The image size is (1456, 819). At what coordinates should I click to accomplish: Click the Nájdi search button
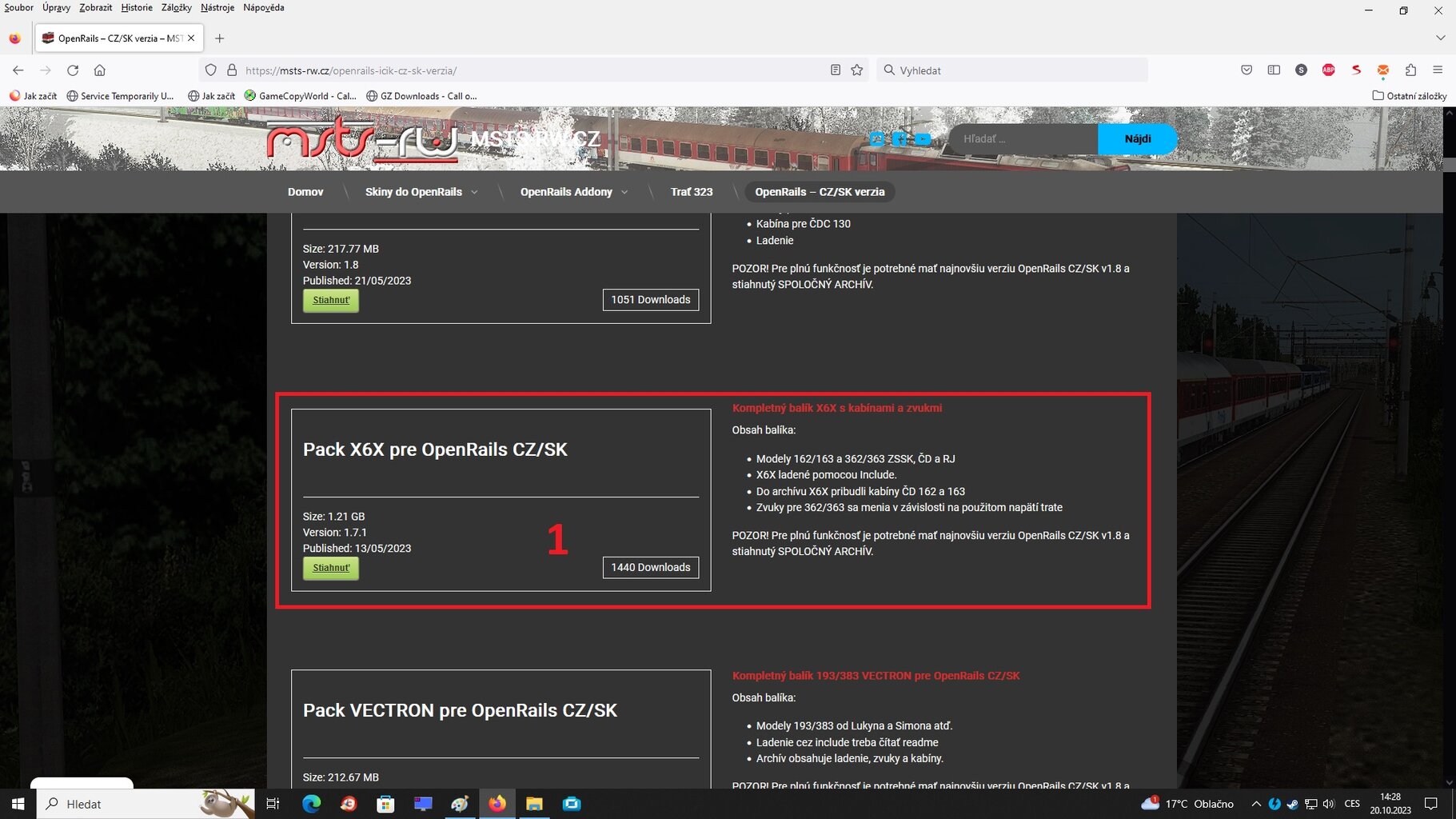(x=1137, y=139)
